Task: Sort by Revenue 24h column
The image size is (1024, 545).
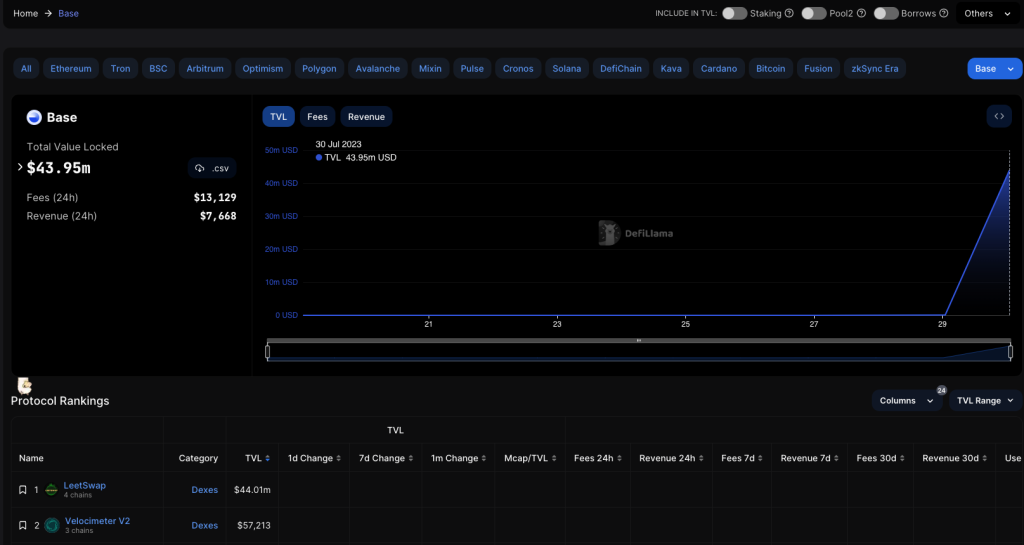Action: coord(701,458)
